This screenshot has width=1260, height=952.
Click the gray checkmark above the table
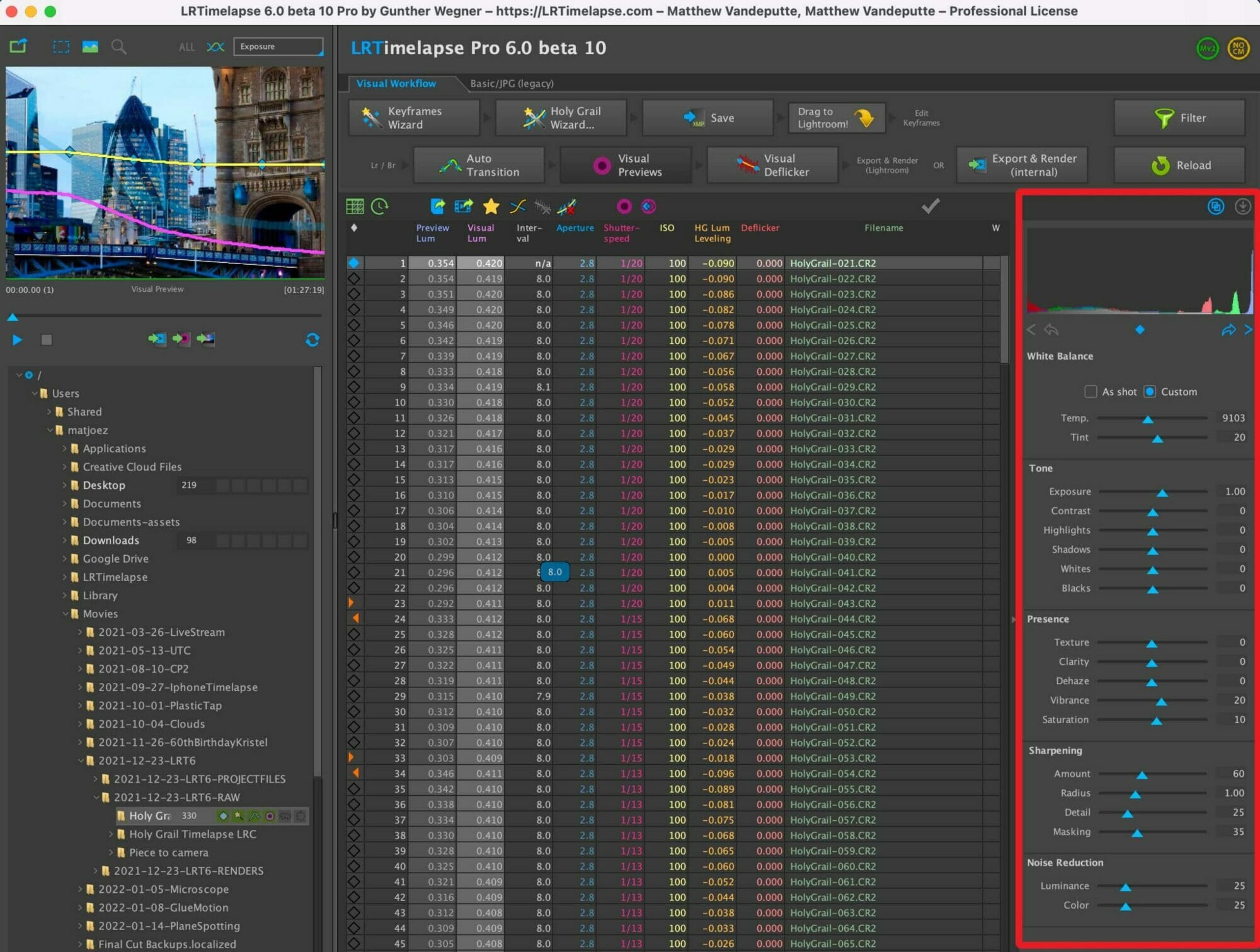[x=931, y=205]
